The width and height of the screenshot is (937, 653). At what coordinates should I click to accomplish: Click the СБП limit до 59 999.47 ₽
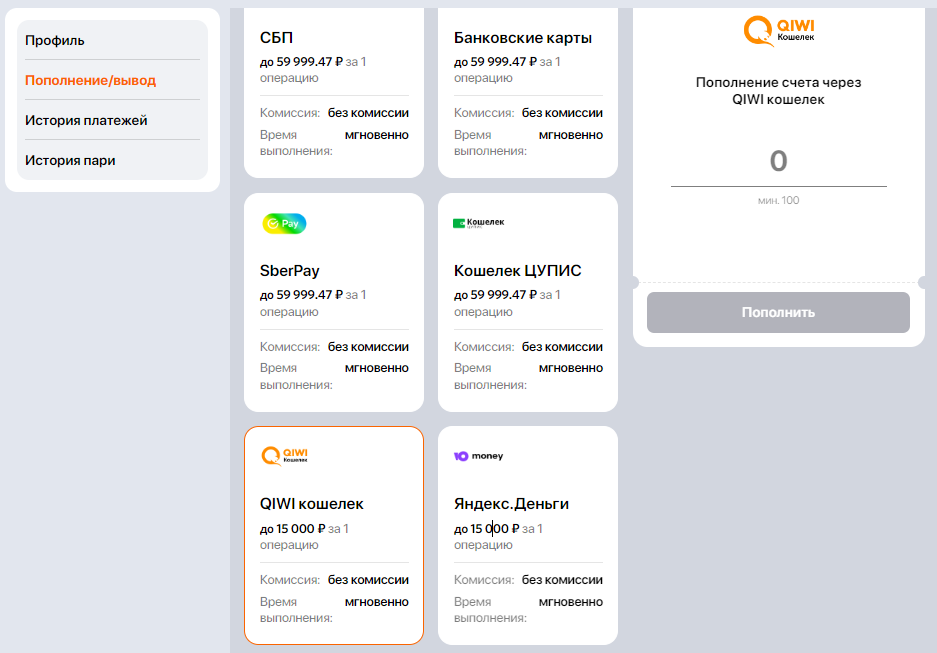[301, 62]
